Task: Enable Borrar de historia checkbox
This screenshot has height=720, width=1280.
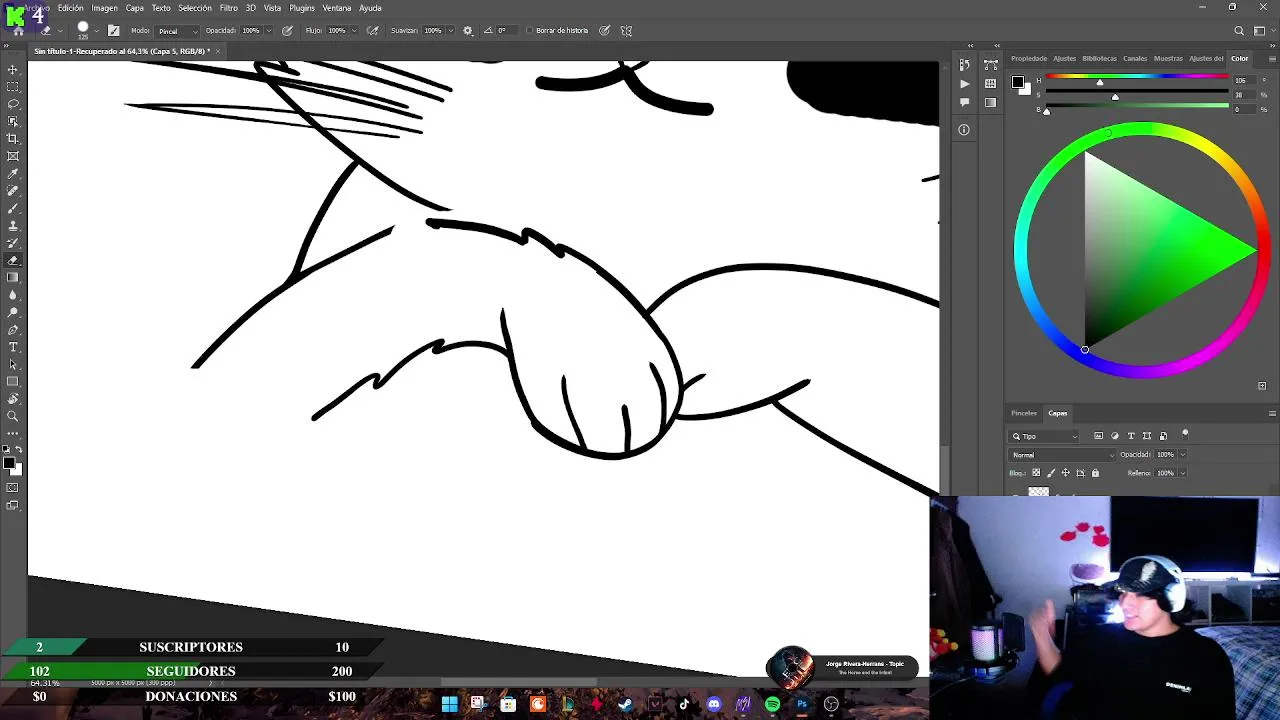Action: [530, 31]
